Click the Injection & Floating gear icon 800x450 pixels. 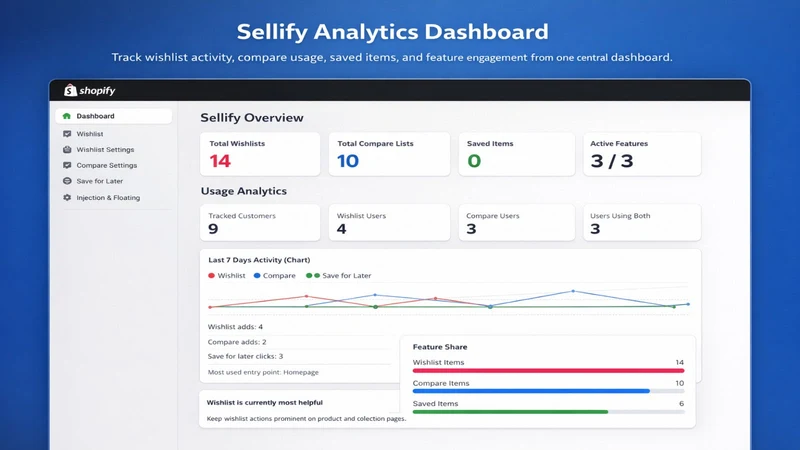point(67,197)
